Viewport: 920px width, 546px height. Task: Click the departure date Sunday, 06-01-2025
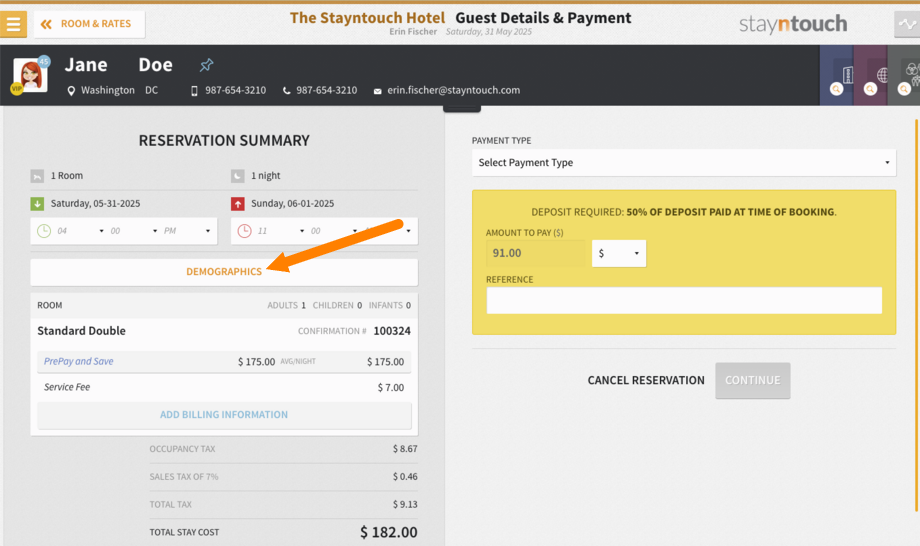point(293,204)
